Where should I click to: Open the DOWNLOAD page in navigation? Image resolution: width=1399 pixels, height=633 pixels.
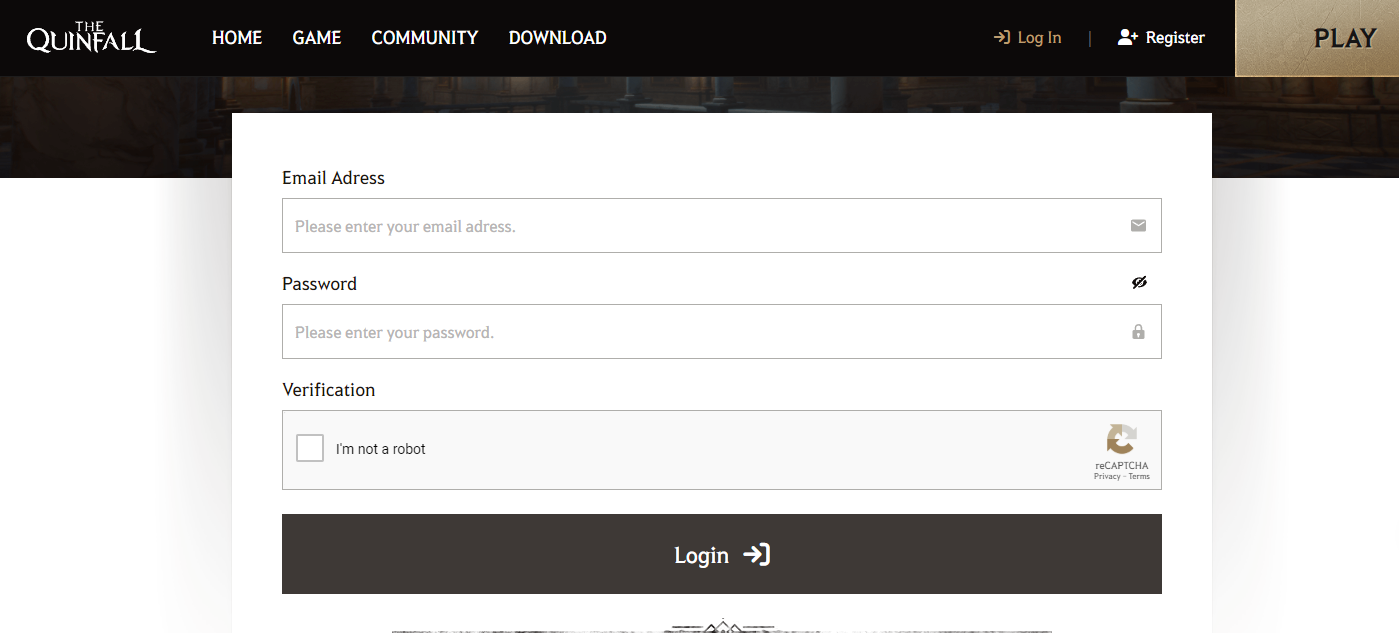pyautogui.click(x=557, y=38)
